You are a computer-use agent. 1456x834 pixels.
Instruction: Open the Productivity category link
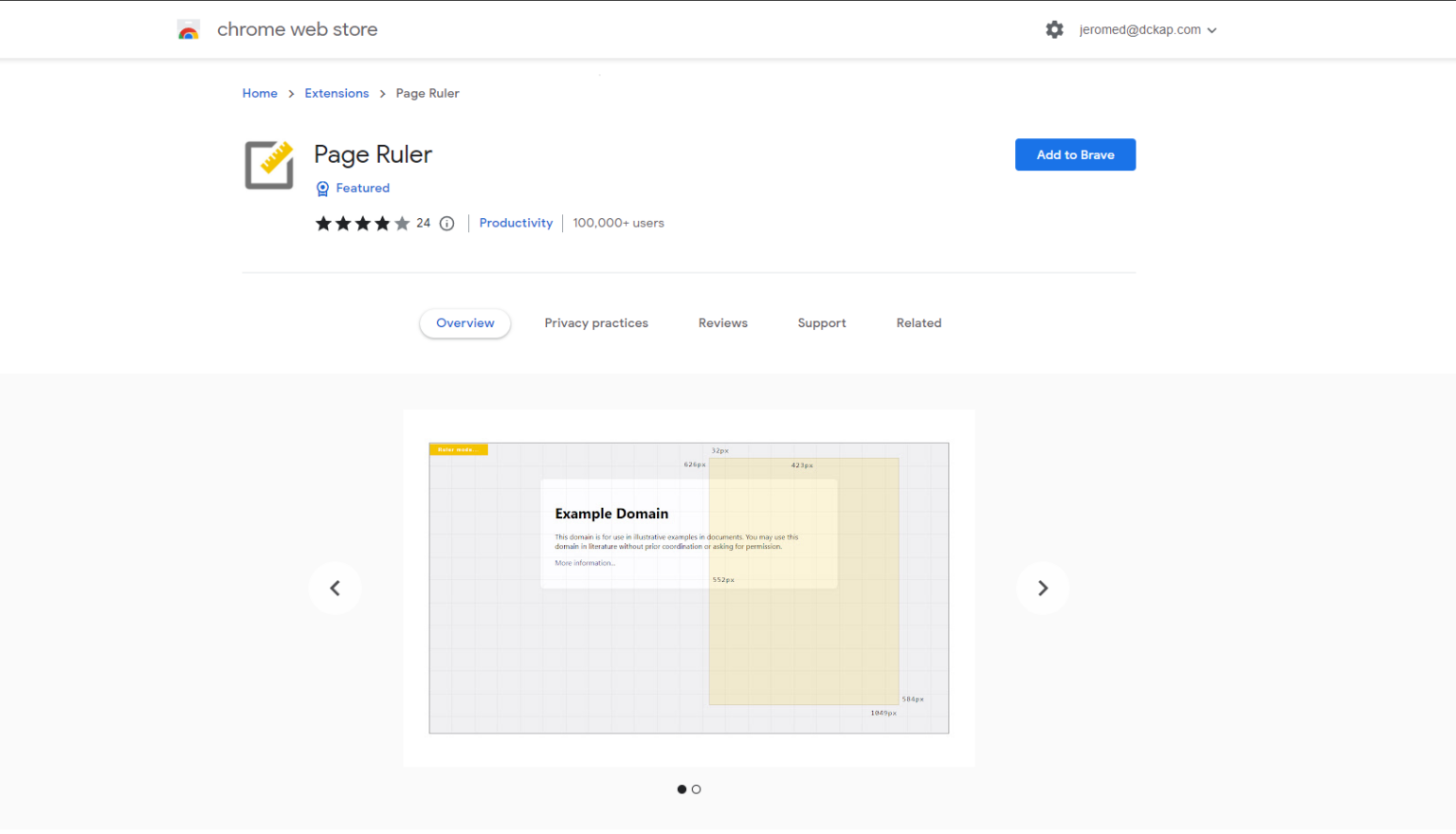pyautogui.click(x=516, y=223)
